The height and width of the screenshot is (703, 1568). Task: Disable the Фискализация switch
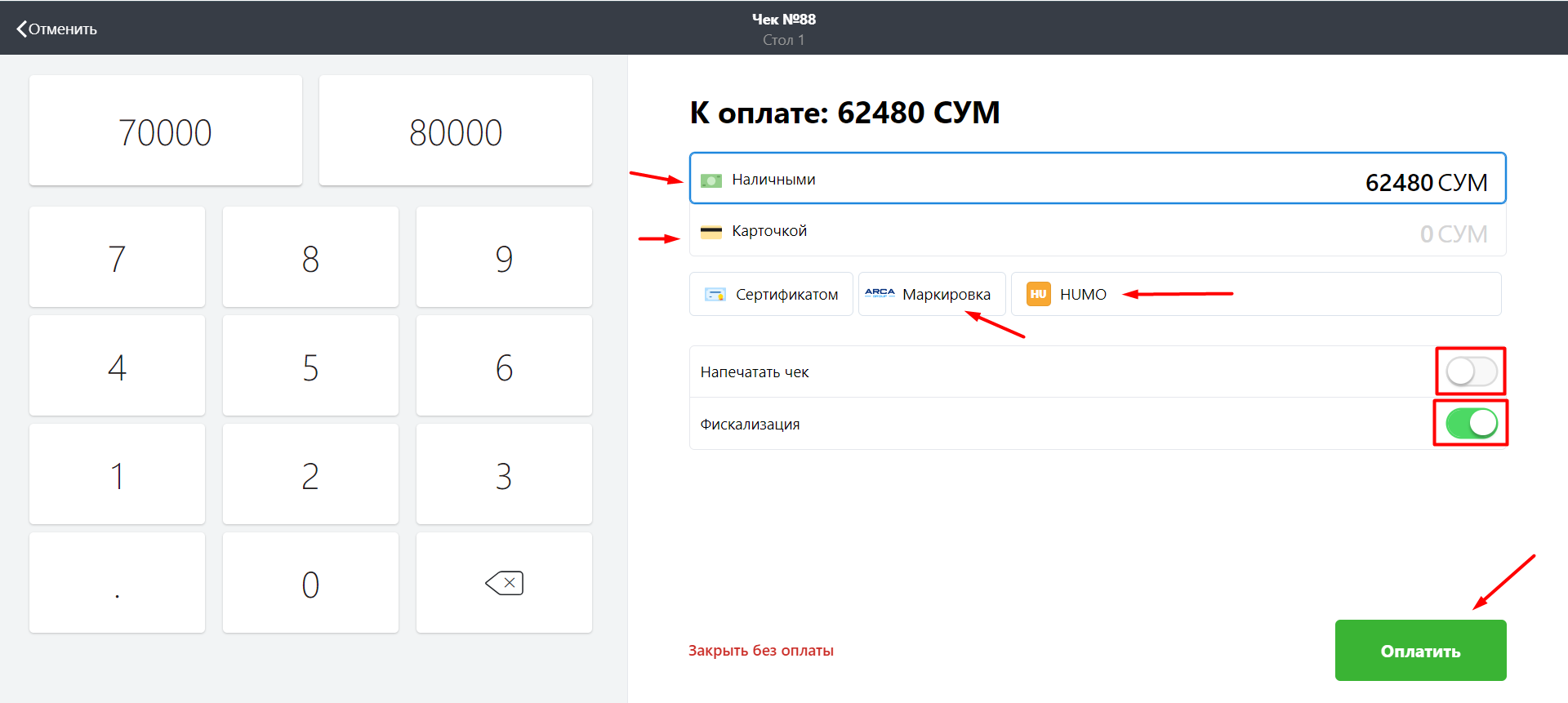1471,423
